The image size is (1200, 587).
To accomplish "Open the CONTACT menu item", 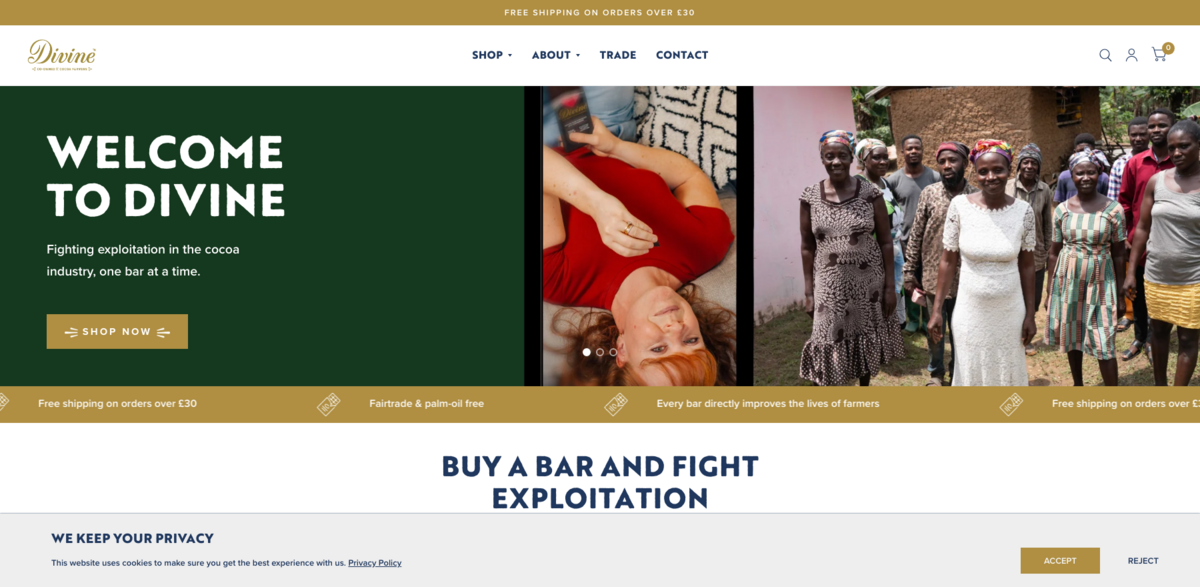I will (x=682, y=55).
